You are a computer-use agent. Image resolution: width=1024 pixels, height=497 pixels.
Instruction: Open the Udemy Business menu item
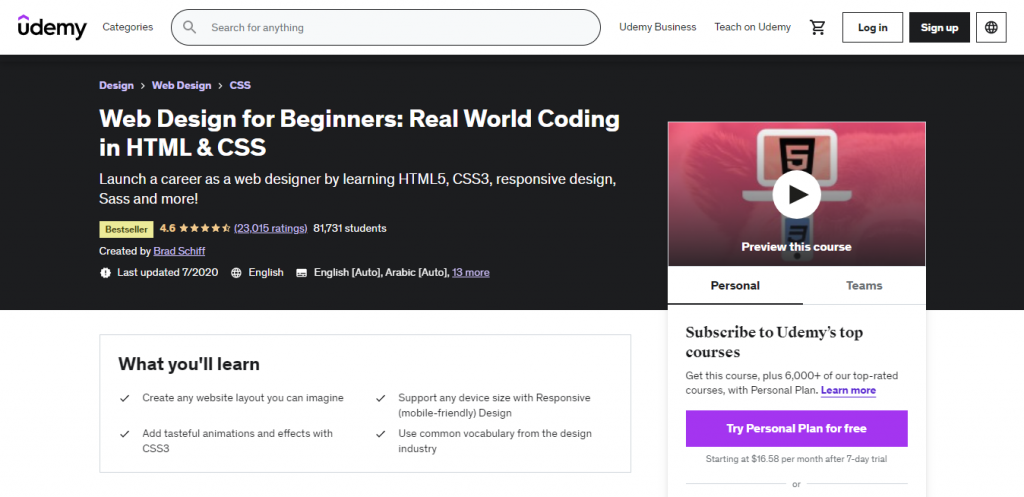pos(657,27)
